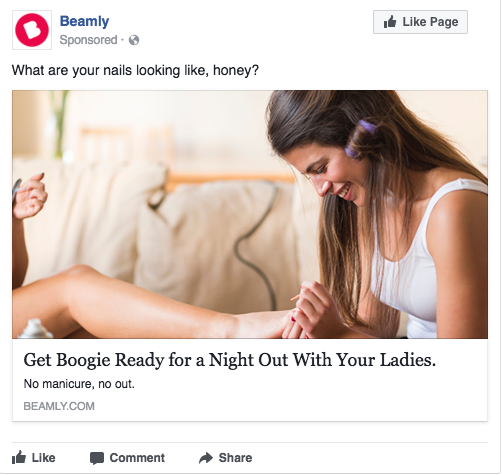
Task: Click the thumbs-up icon beside Like
Action: pyautogui.click(x=19, y=457)
